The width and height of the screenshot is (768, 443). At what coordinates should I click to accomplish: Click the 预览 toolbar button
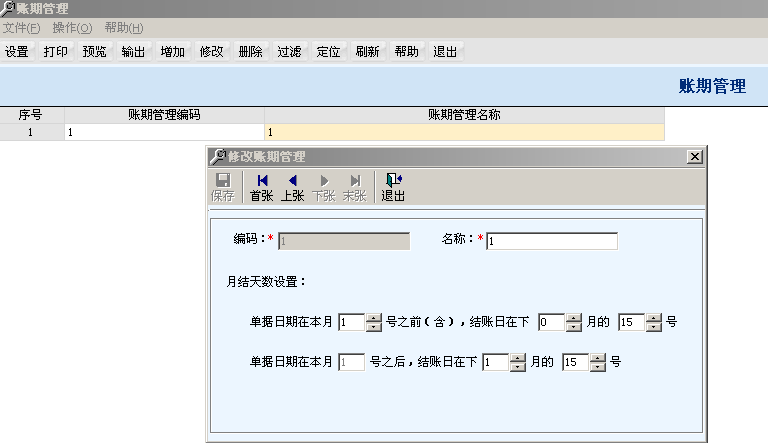[x=94, y=51]
